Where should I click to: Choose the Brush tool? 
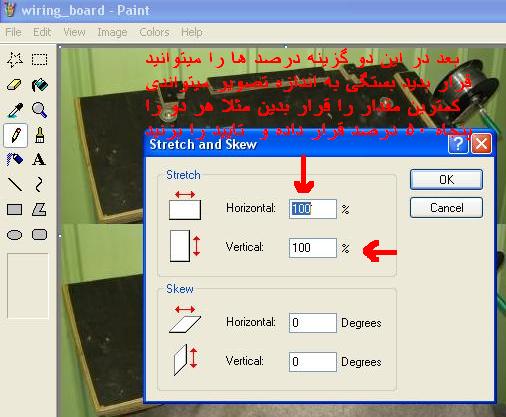tap(39, 135)
